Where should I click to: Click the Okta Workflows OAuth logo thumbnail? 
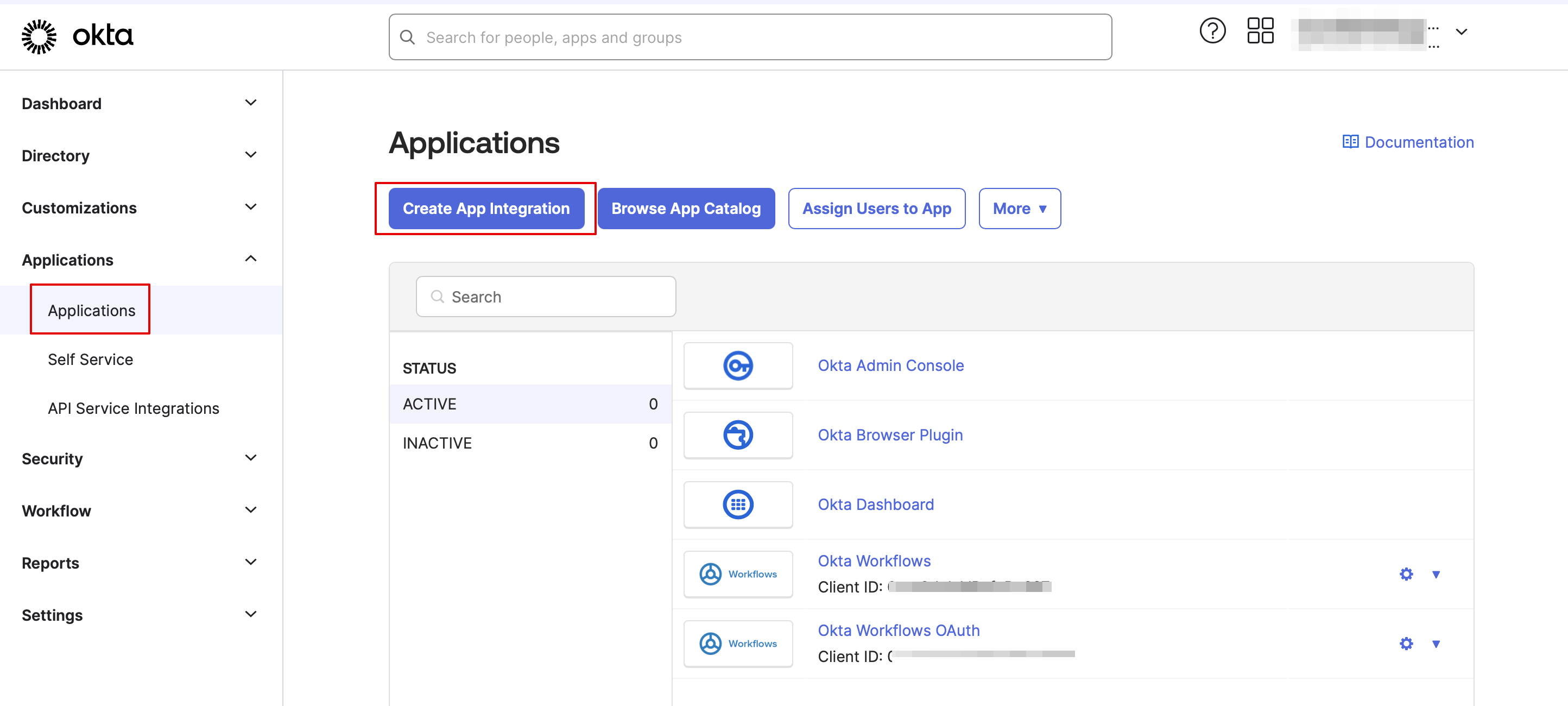(x=738, y=644)
